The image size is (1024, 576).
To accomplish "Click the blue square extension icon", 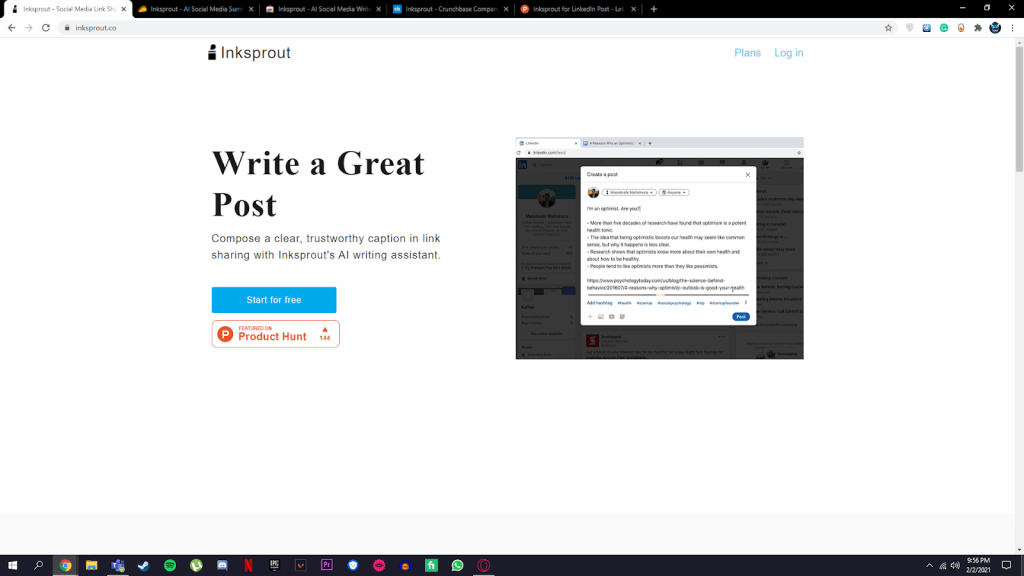I will [x=927, y=28].
